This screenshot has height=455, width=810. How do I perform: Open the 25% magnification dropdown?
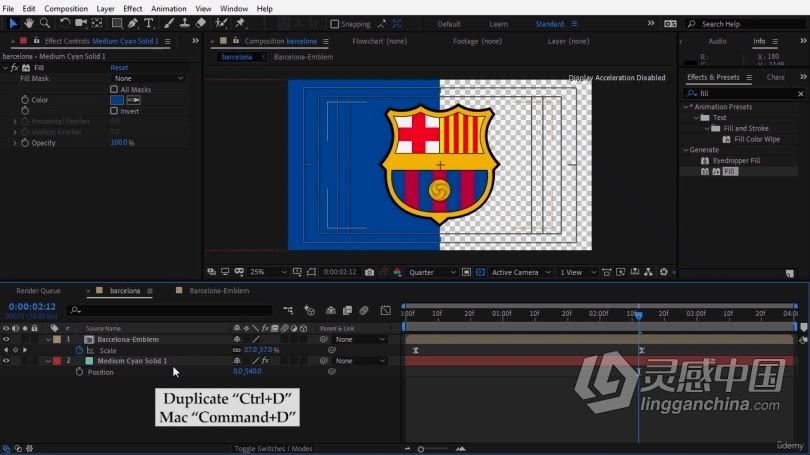[268, 272]
